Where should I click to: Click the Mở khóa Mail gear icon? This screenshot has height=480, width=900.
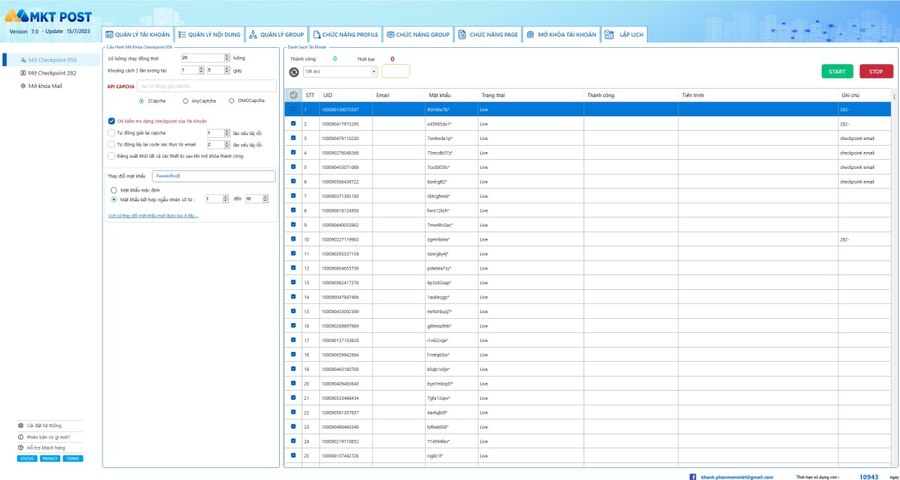tap(23, 86)
